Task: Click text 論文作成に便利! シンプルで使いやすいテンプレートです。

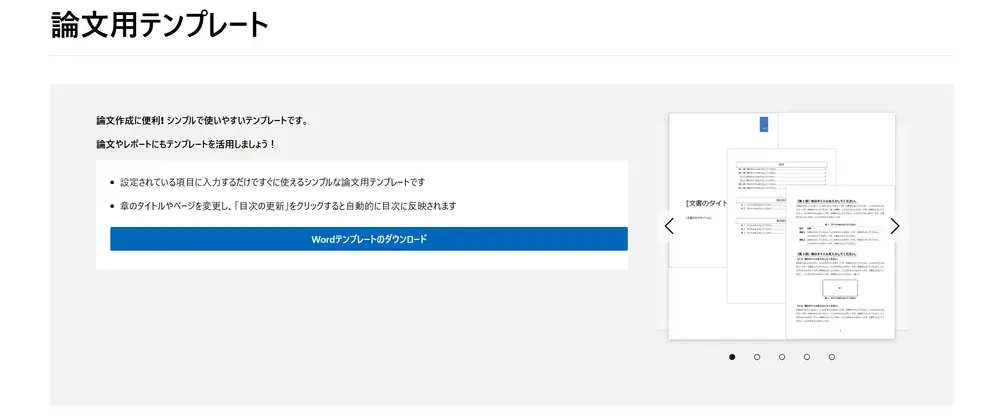Action: (x=202, y=121)
